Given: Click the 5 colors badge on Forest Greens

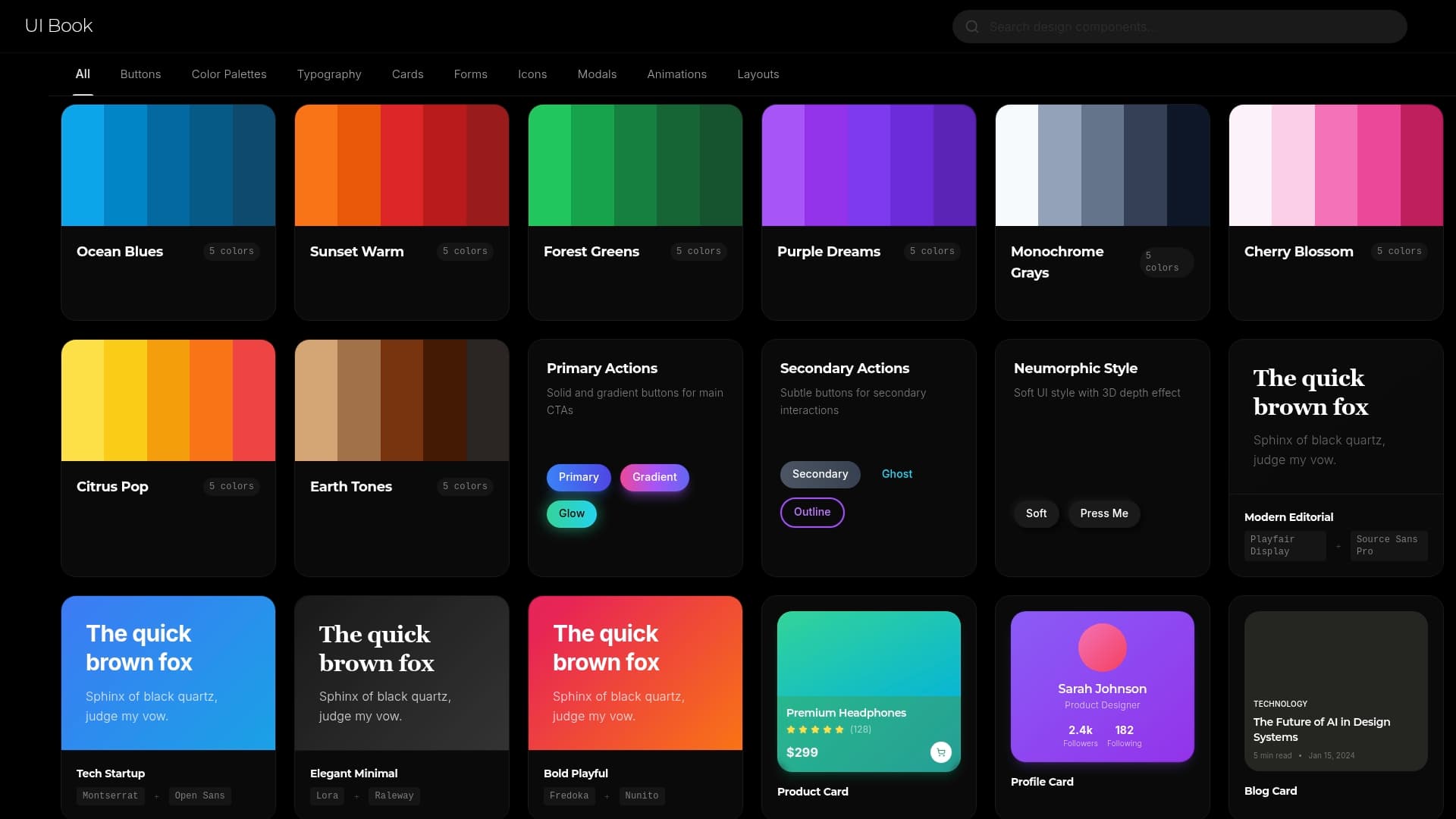Looking at the screenshot, I should point(698,251).
